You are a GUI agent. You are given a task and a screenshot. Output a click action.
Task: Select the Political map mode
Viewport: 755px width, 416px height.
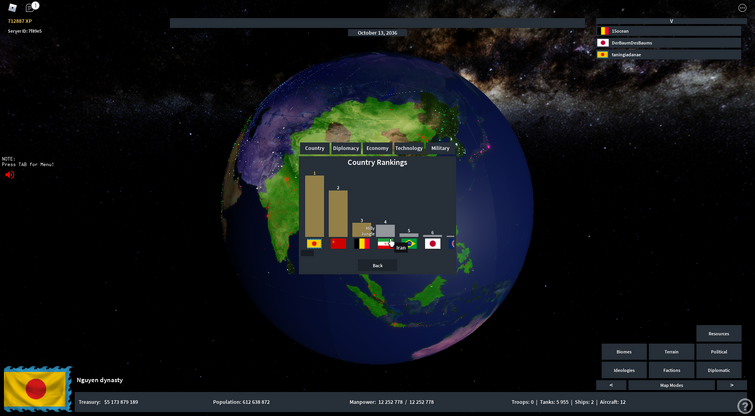pyautogui.click(x=718, y=352)
